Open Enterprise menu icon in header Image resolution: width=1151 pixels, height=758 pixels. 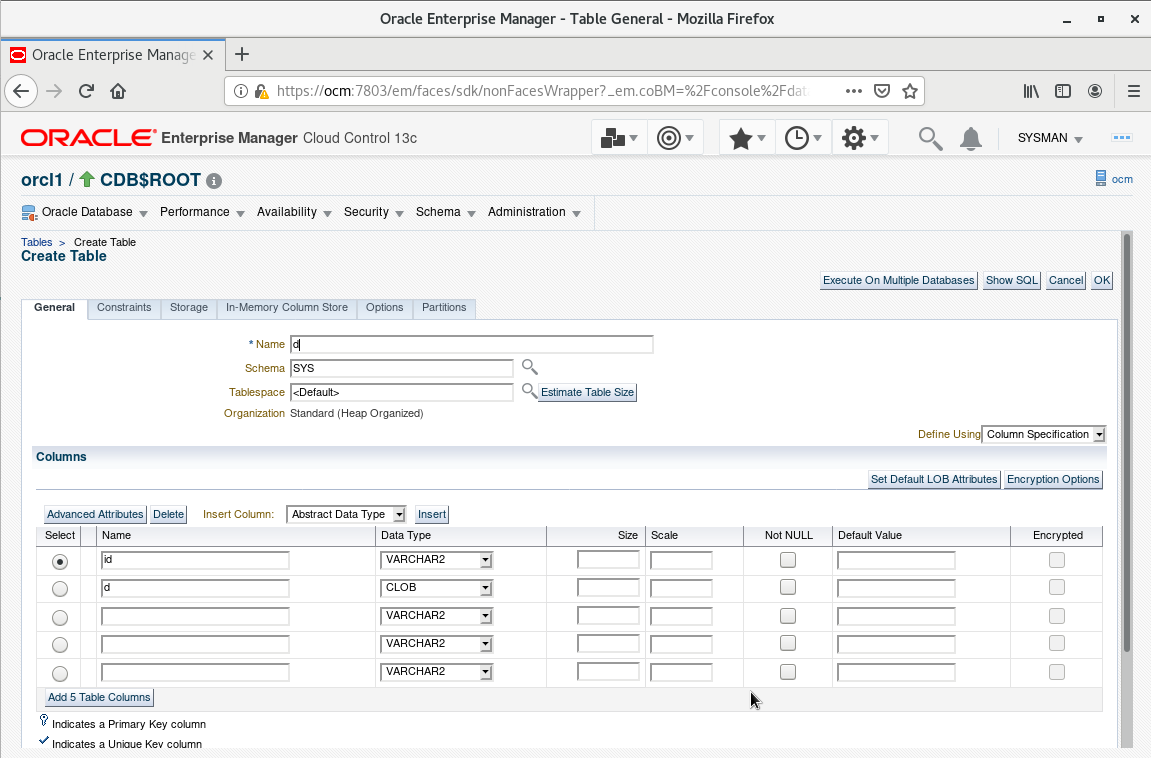tap(619, 138)
